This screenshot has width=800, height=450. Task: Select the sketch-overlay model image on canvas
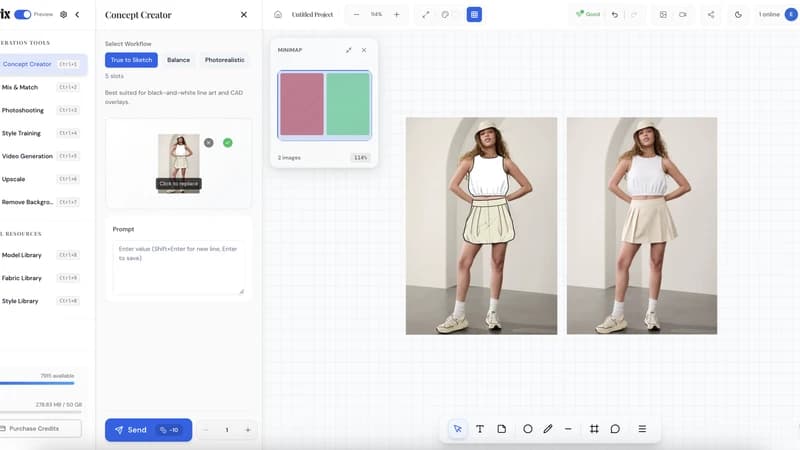(x=481, y=226)
